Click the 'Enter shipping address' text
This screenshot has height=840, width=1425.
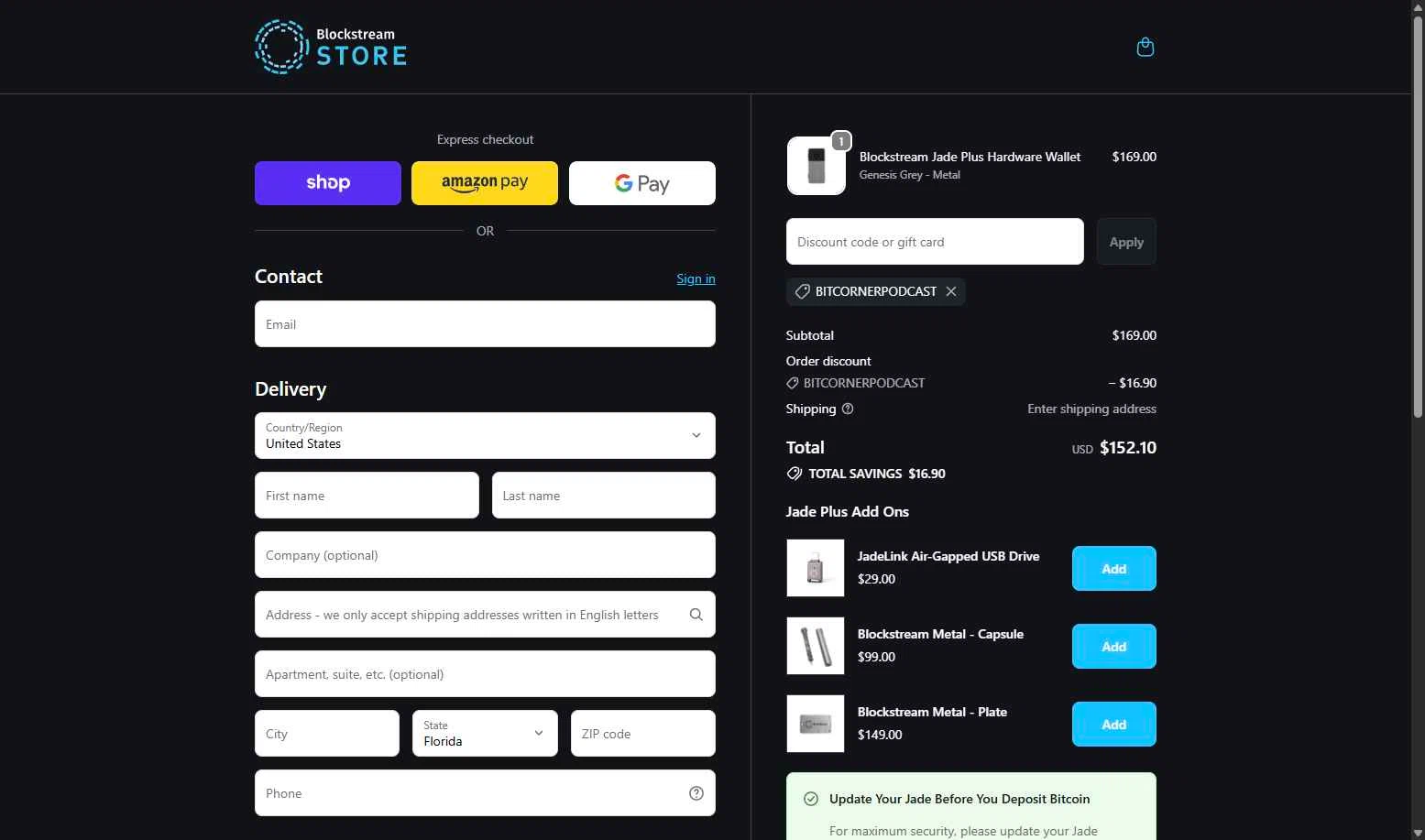[x=1091, y=409]
